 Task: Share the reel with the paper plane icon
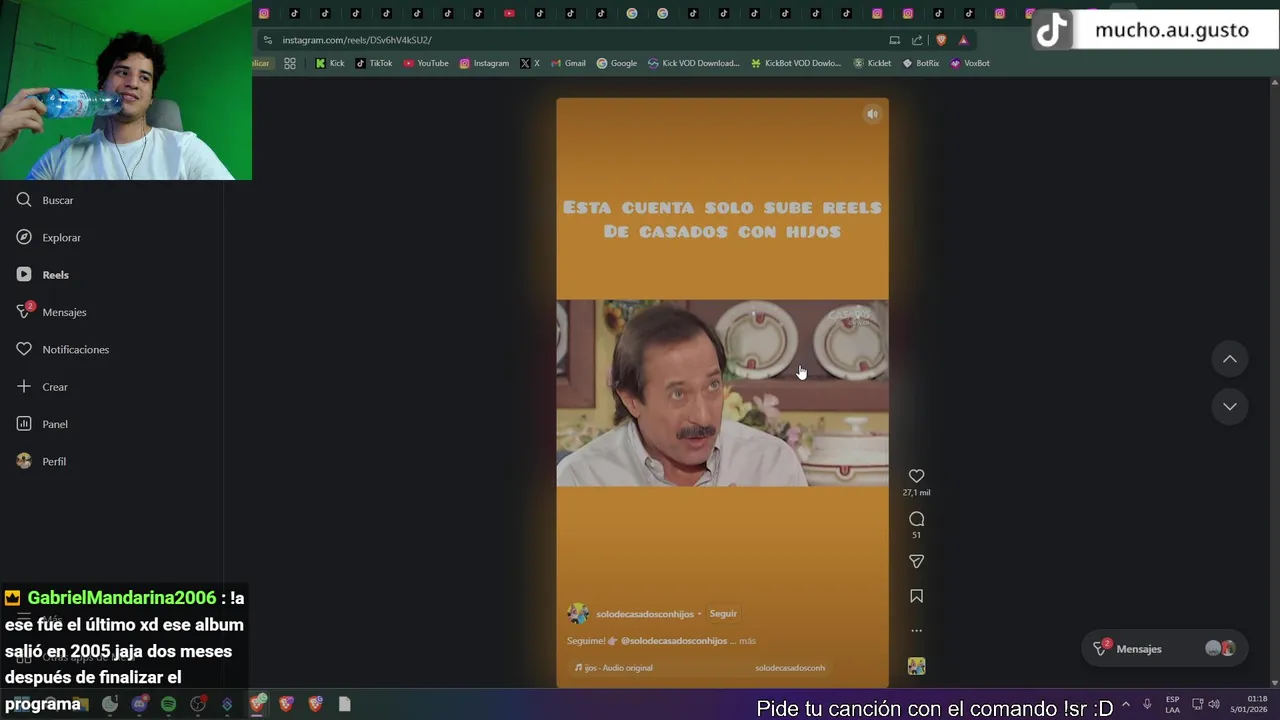916,561
